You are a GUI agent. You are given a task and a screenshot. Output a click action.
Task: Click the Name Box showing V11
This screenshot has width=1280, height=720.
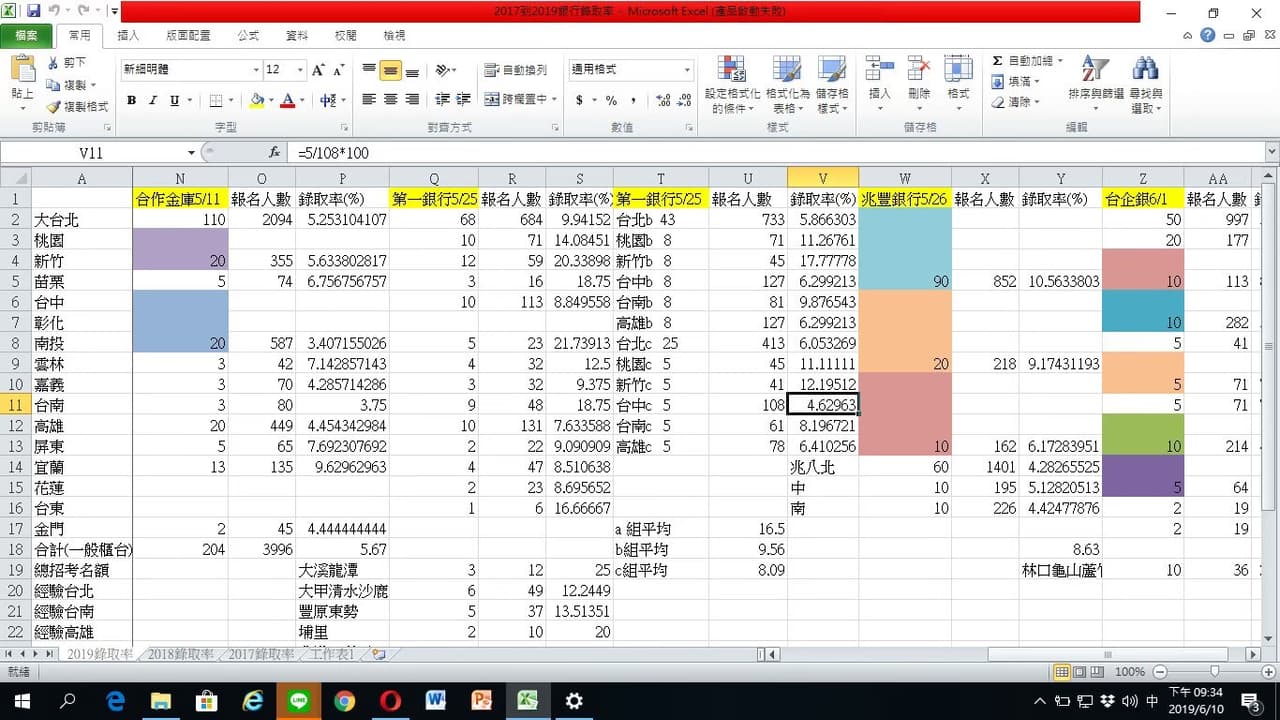click(x=92, y=153)
